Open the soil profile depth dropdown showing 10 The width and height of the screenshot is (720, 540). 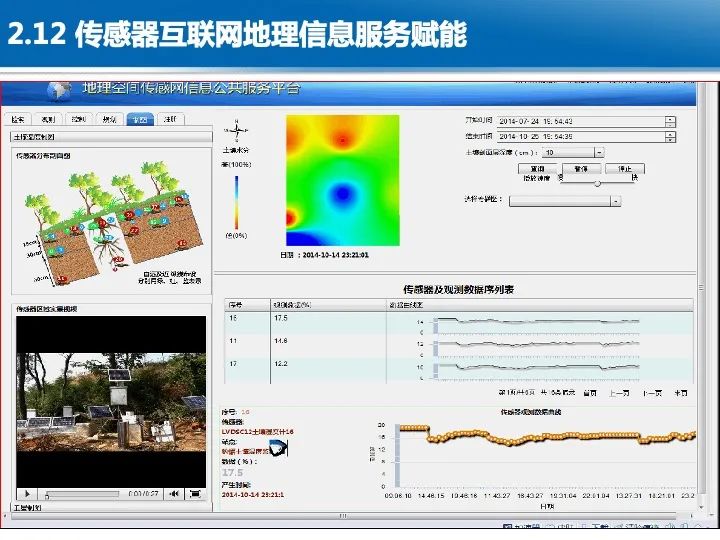[573, 152]
